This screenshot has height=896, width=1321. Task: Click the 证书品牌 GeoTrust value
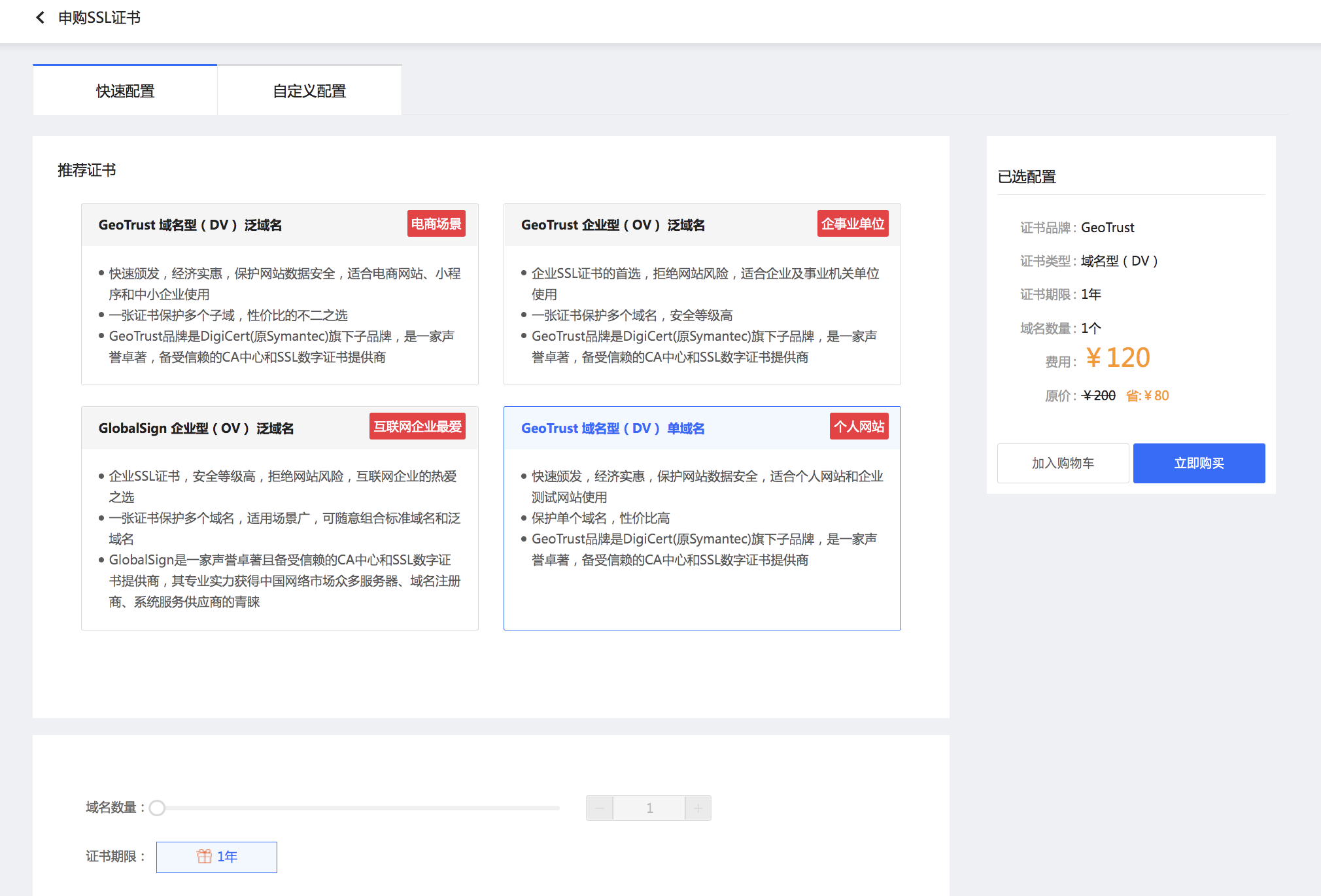pos(1108,228)
